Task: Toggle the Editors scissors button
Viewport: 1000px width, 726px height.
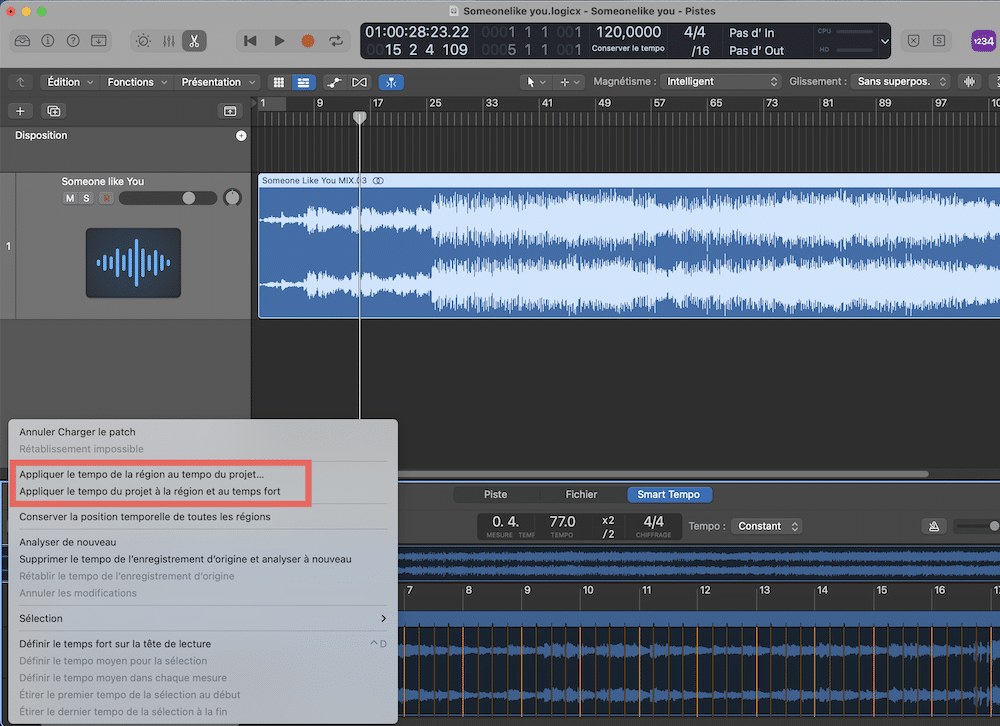Action: pos(194,41)
